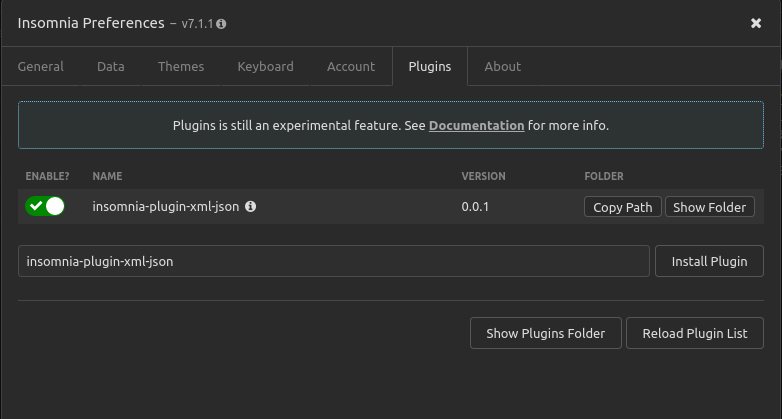Click Reload Plugin List button

tap(695, 333)
